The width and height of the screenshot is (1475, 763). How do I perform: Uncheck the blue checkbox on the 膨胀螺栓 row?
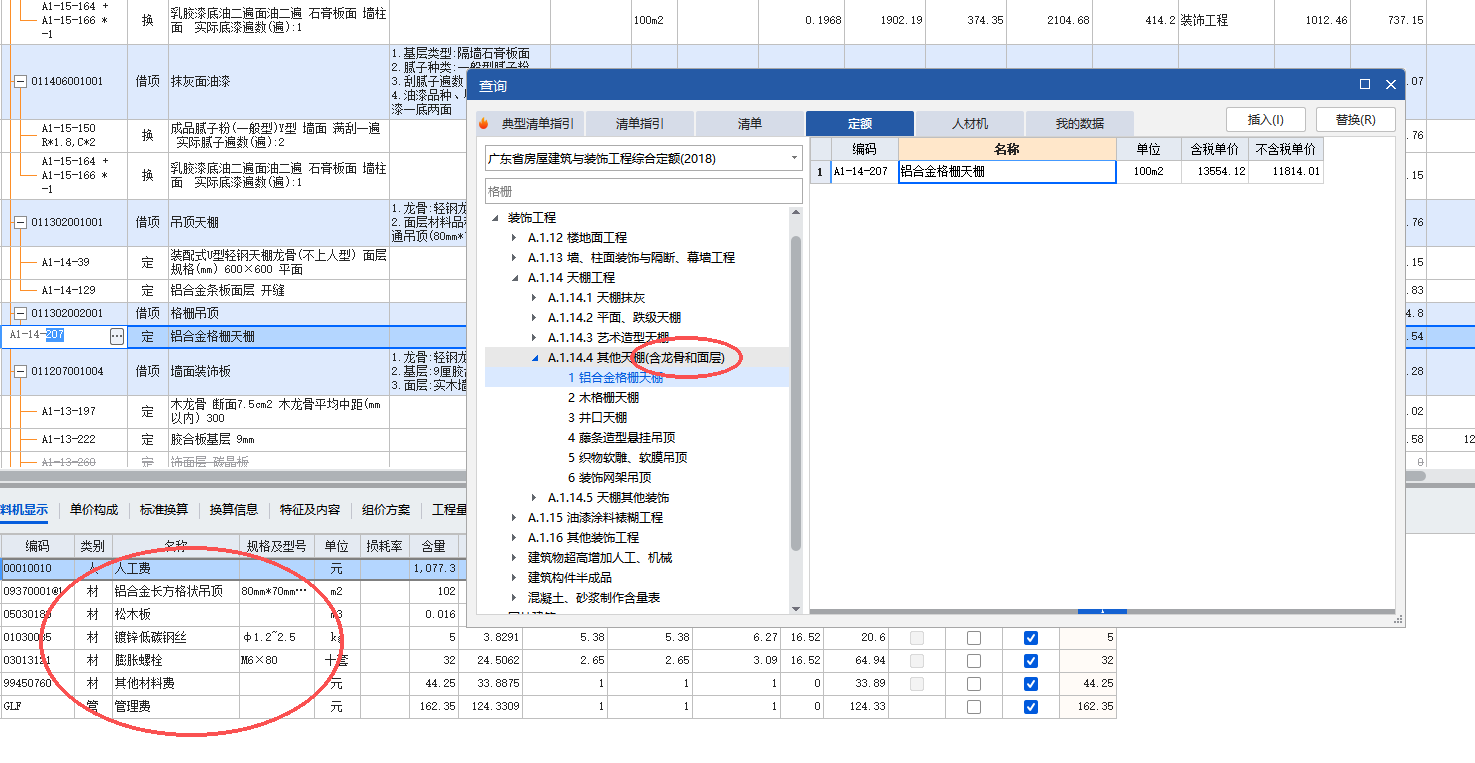tap(1030, 660)
